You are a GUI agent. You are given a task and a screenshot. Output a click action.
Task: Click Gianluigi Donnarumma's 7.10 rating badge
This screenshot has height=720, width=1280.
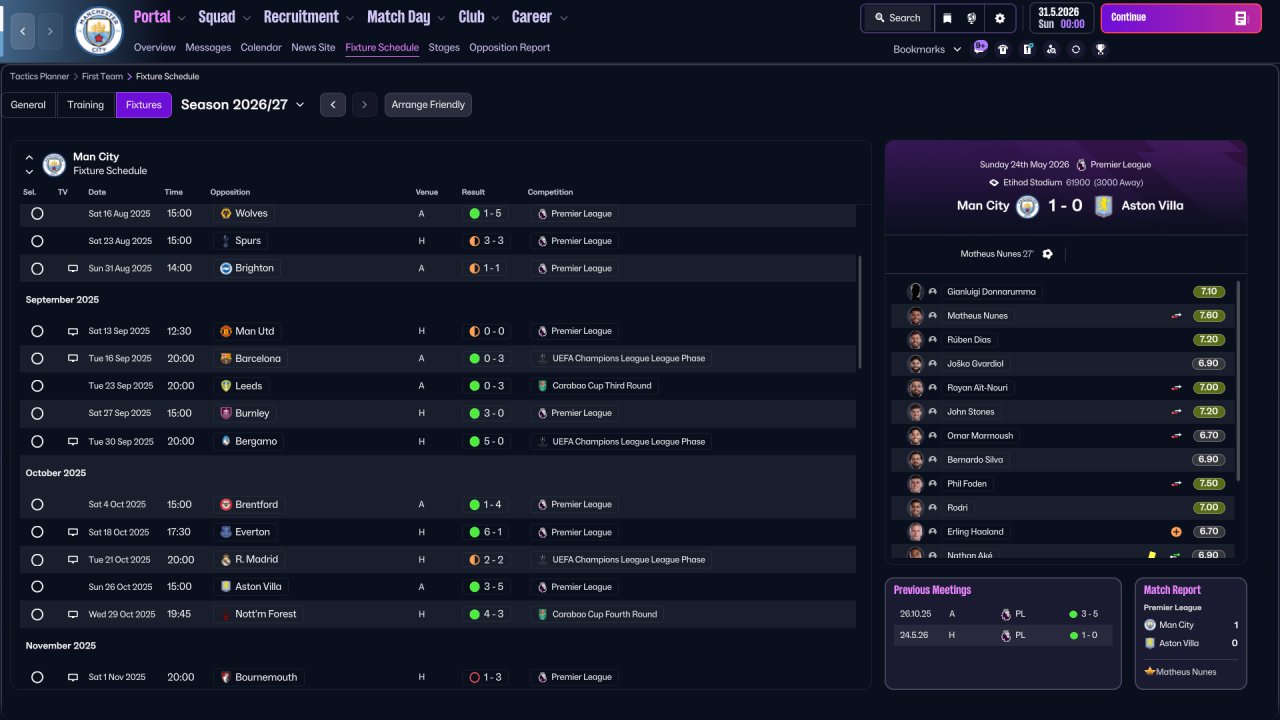point(1209,292)
